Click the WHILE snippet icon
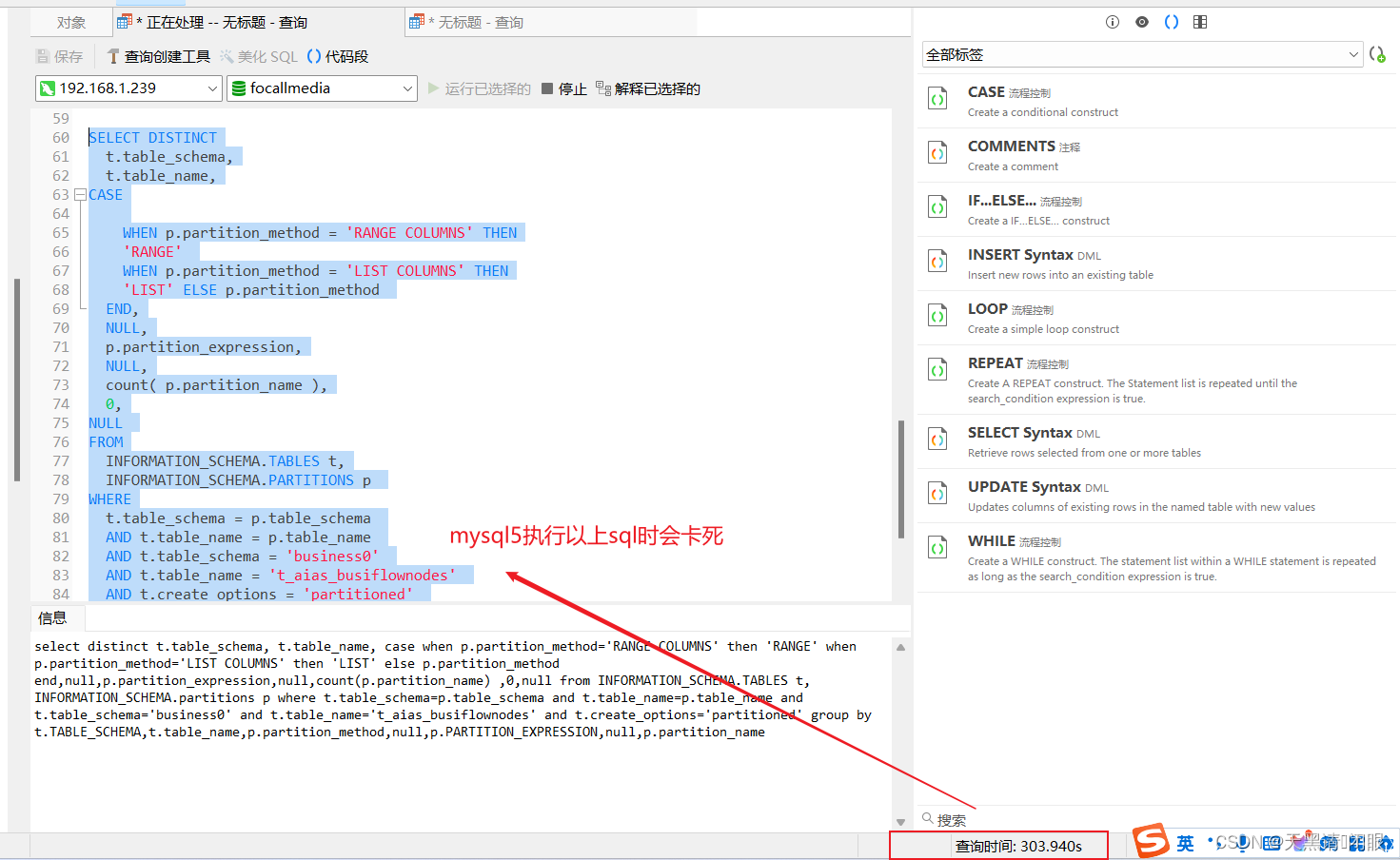The image size is (1400, 860). tap(937, 547)
